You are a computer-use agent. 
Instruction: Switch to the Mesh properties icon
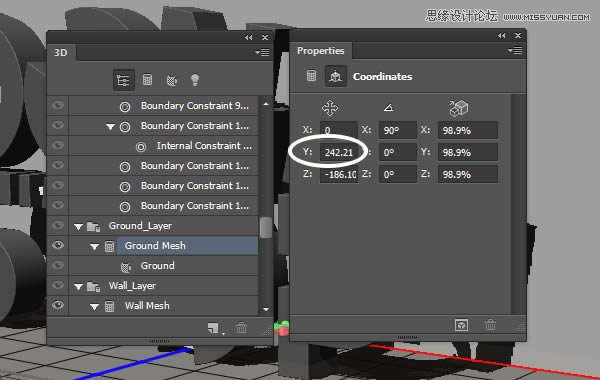(x=311, y=75)
